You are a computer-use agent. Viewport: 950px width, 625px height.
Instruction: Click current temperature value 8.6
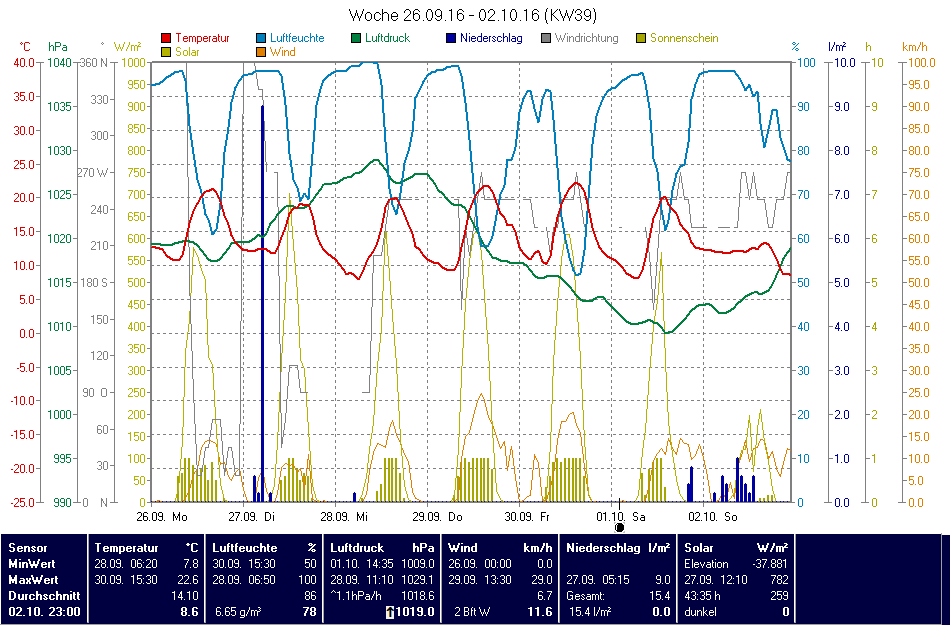(x=190, y=612)
